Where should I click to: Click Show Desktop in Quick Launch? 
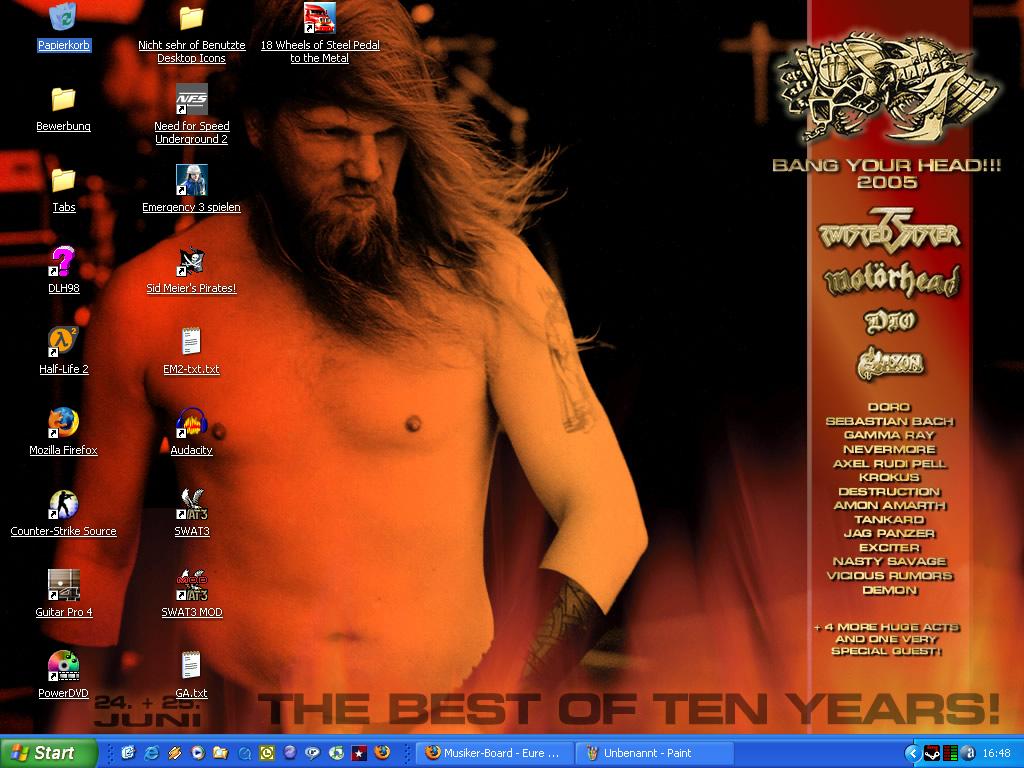(128, 753)
